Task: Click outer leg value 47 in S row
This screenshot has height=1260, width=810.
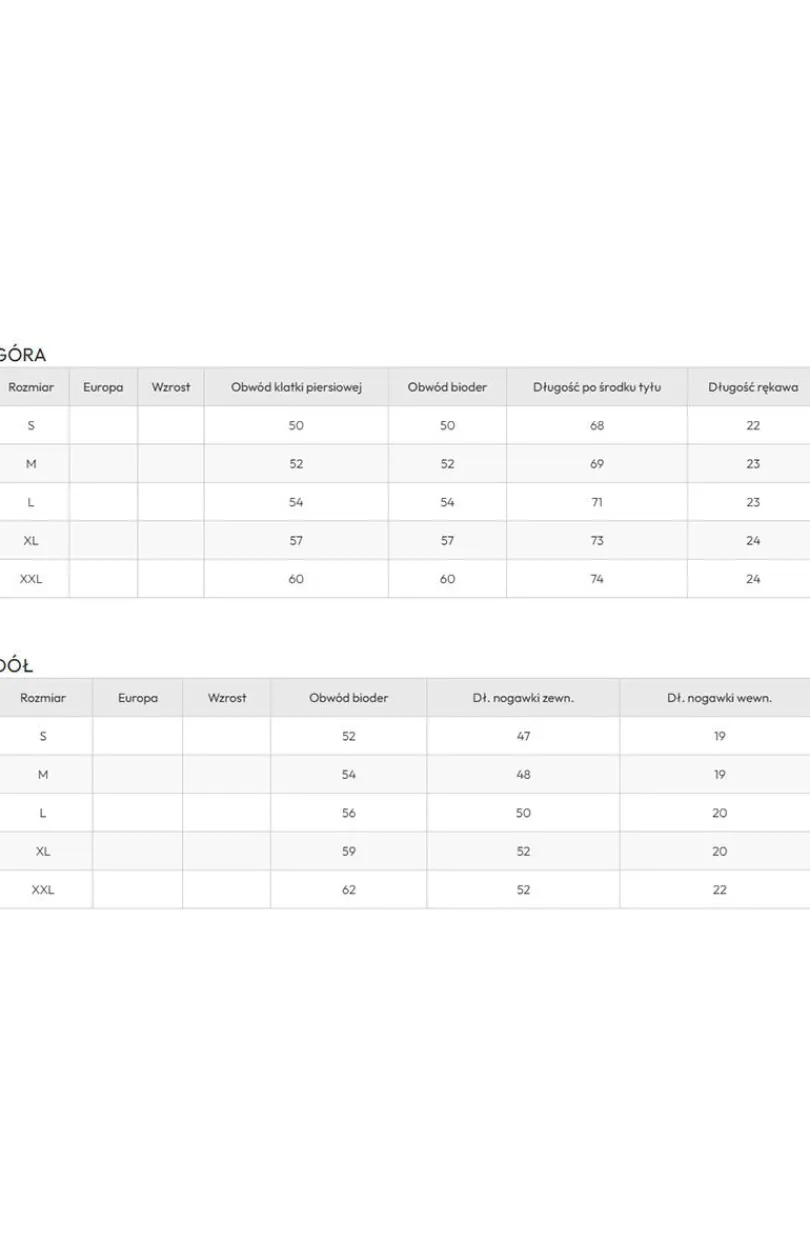Action: (x=523, y=736)
